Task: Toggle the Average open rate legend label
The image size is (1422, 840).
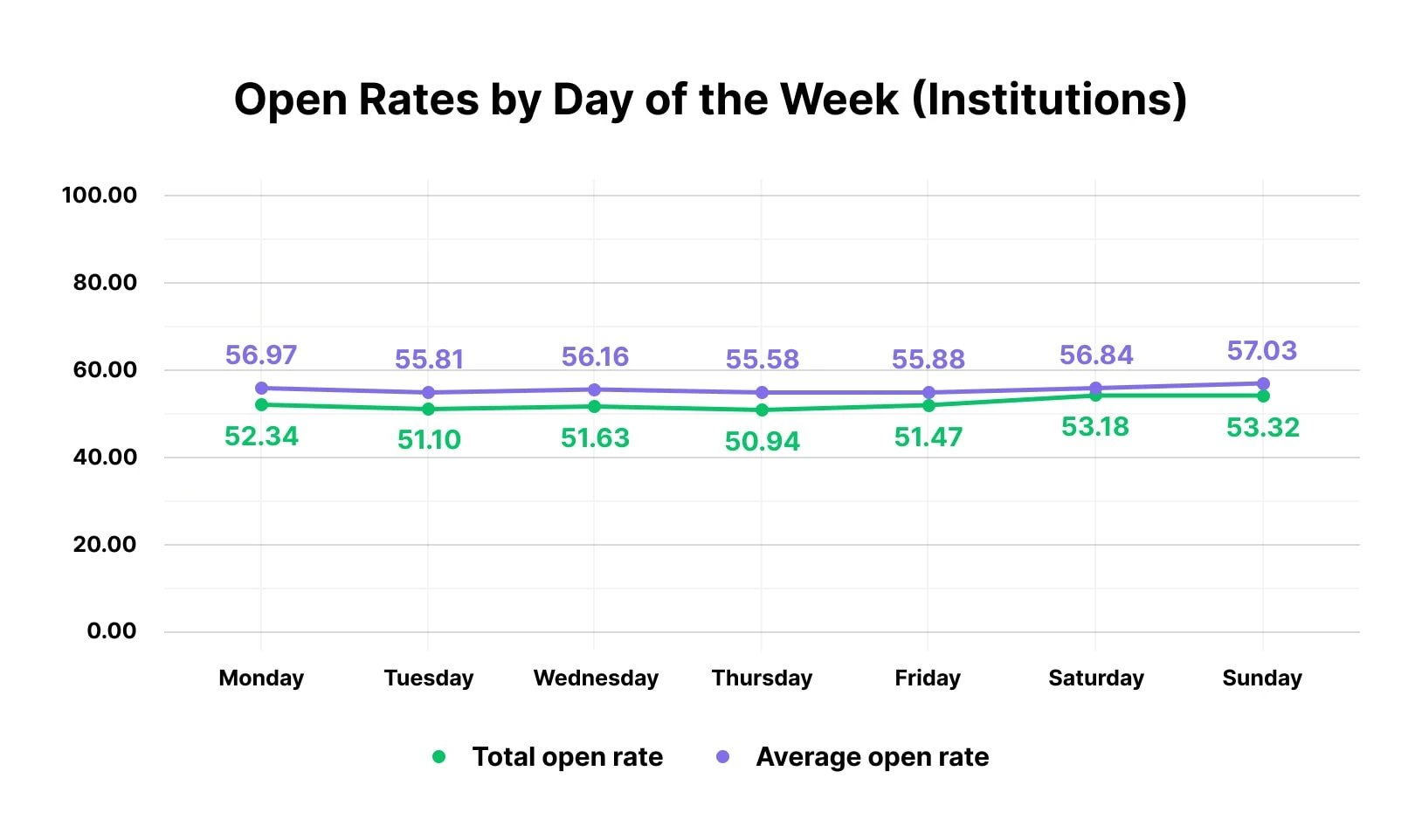Action: [872, 757]
